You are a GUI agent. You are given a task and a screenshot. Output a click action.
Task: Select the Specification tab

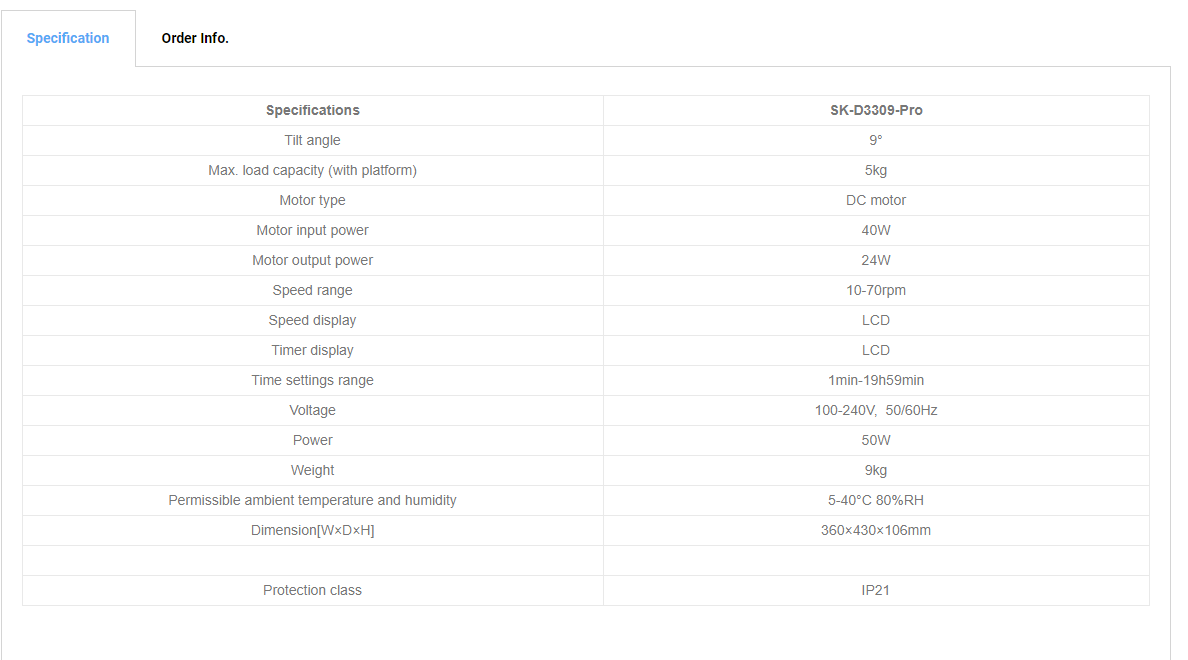click(68, 38)
